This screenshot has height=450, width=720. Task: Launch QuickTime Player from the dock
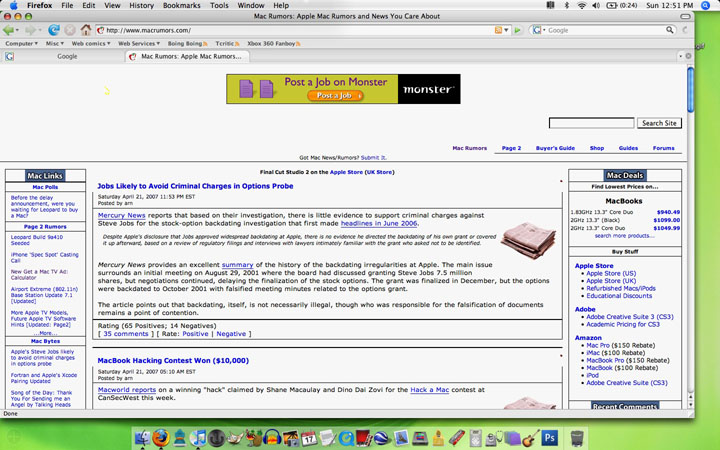(346, 438)
